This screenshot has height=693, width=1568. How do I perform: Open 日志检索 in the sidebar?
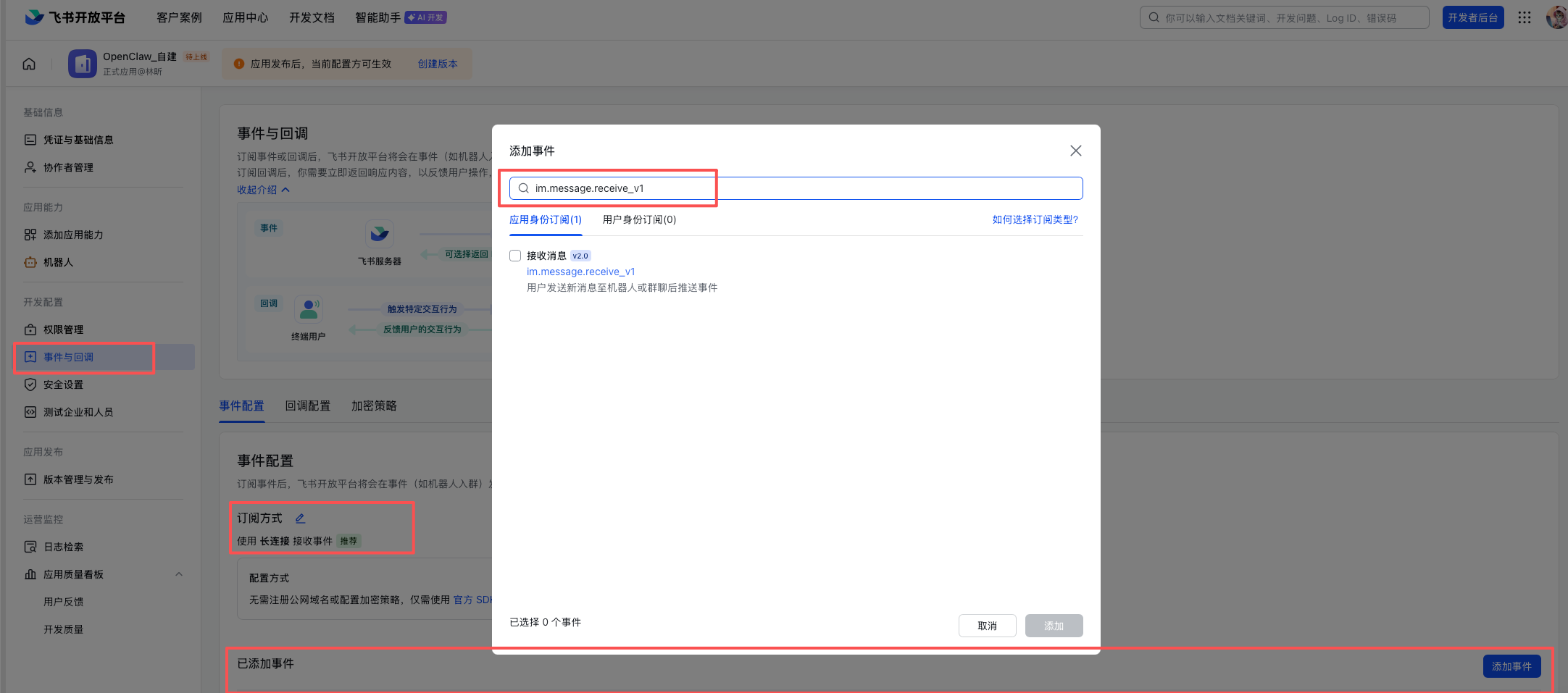click(x=63, y=547)
